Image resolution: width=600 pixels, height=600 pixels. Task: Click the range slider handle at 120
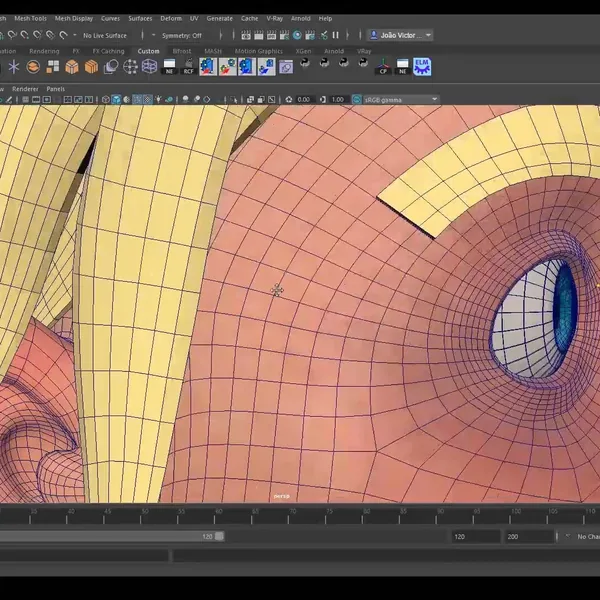(219, 536)
